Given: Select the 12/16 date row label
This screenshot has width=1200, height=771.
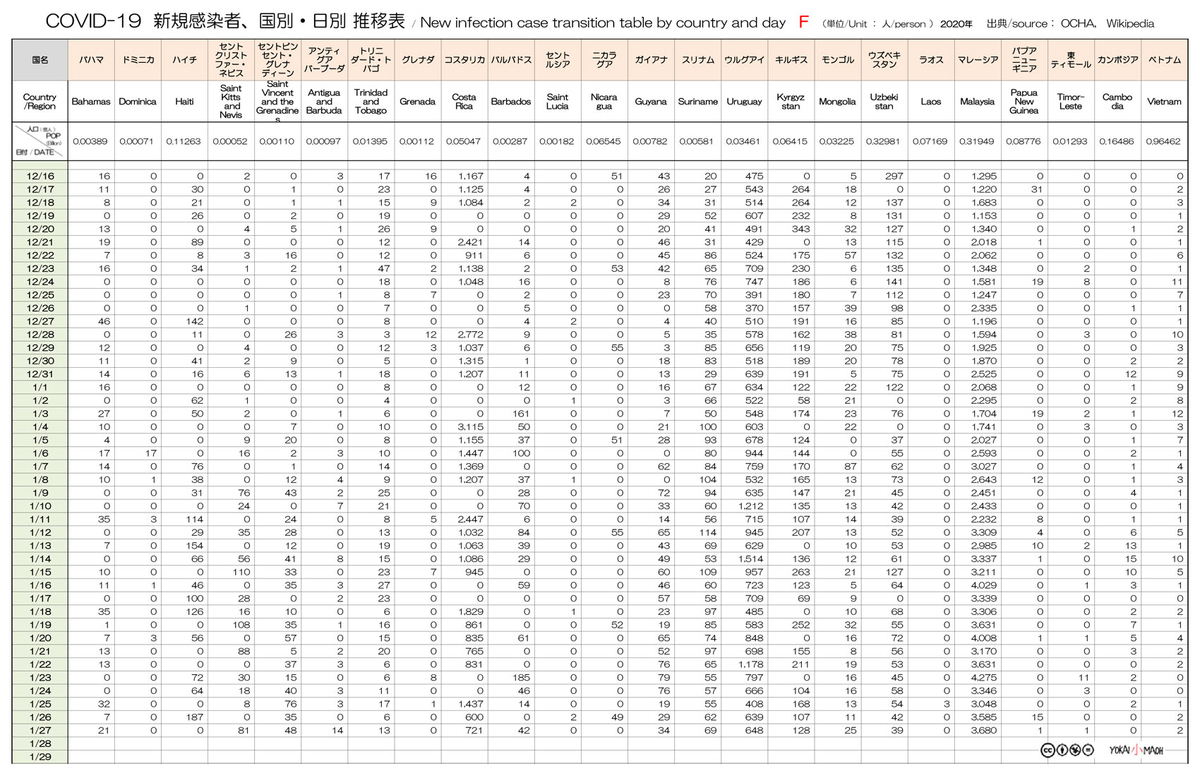Looking at the screenshot, I should point(41,176).
